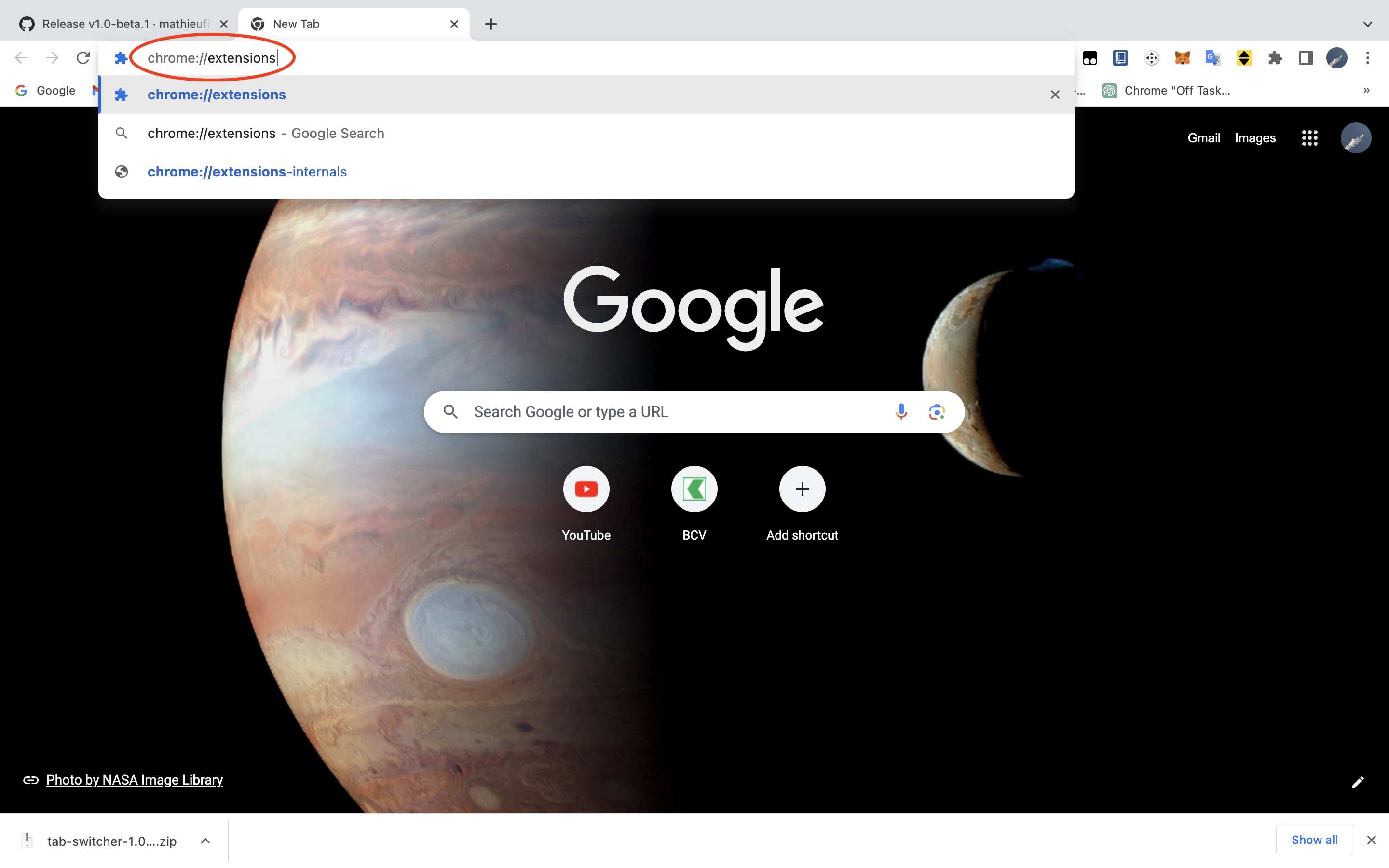
Task: Open the Chrome profile avatar
Action: tap(1336, 57)
